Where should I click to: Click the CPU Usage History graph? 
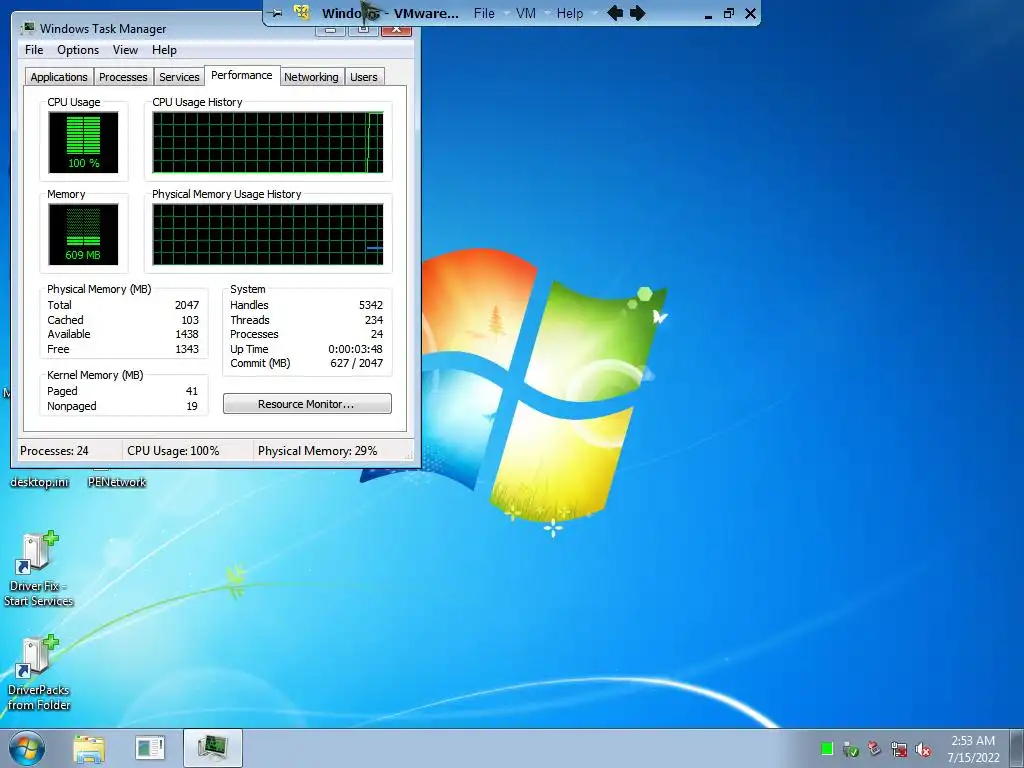[268, 142]
